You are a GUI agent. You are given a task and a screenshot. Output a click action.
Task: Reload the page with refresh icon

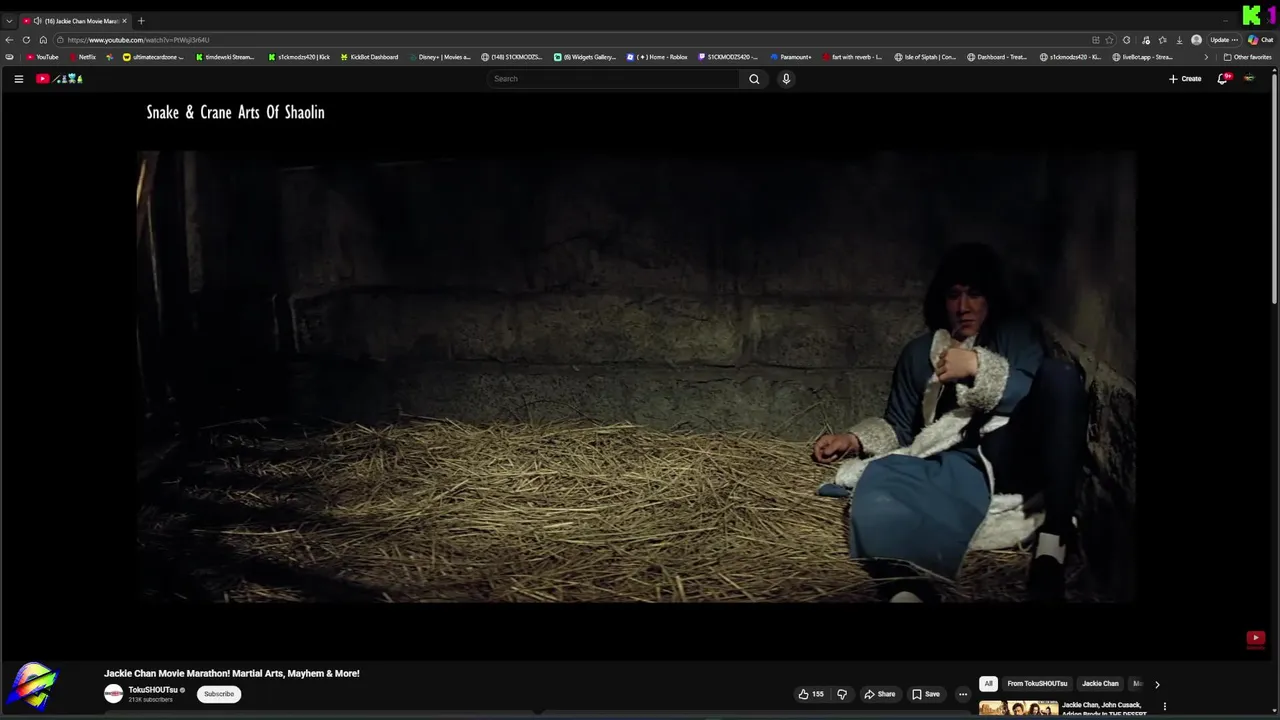(26, 40)
